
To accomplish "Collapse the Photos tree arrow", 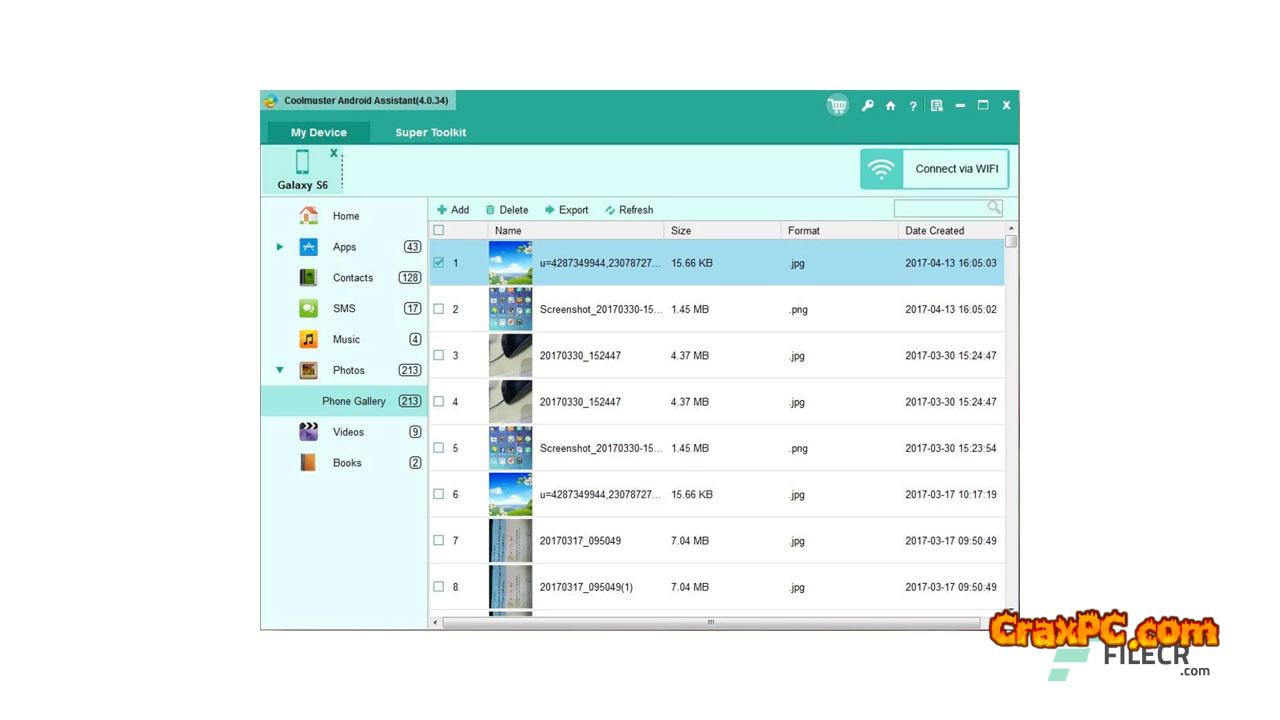I will click(x=280, y=370).
